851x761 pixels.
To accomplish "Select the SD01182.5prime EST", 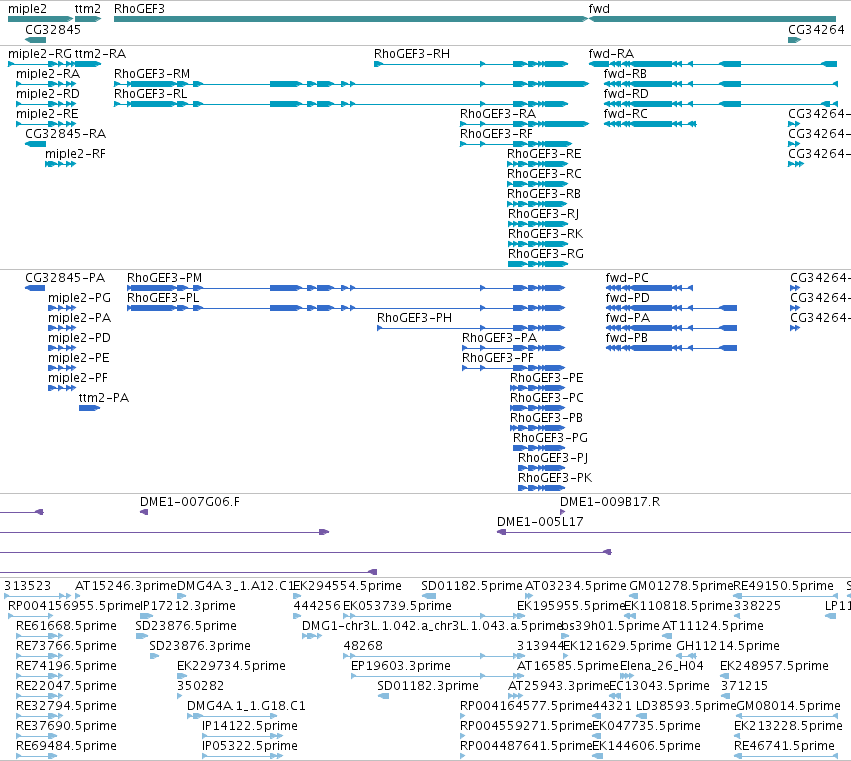I will tap(429, 596).
